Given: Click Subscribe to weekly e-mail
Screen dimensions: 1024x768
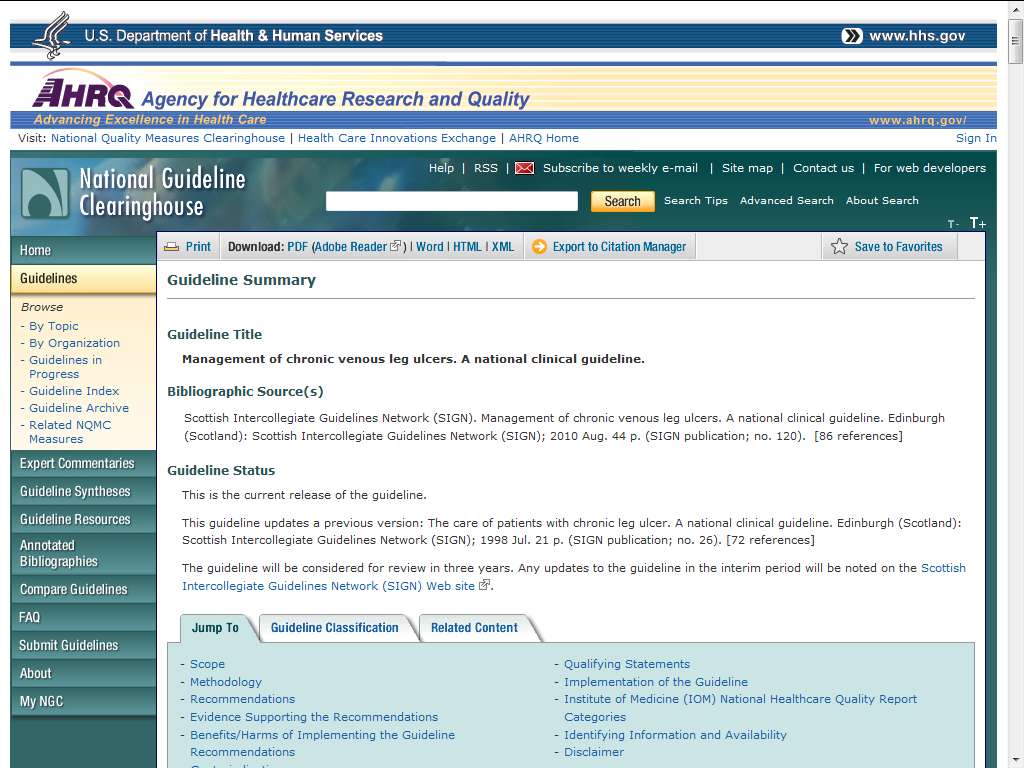Looking at the screenshot, I should [620, 168].
